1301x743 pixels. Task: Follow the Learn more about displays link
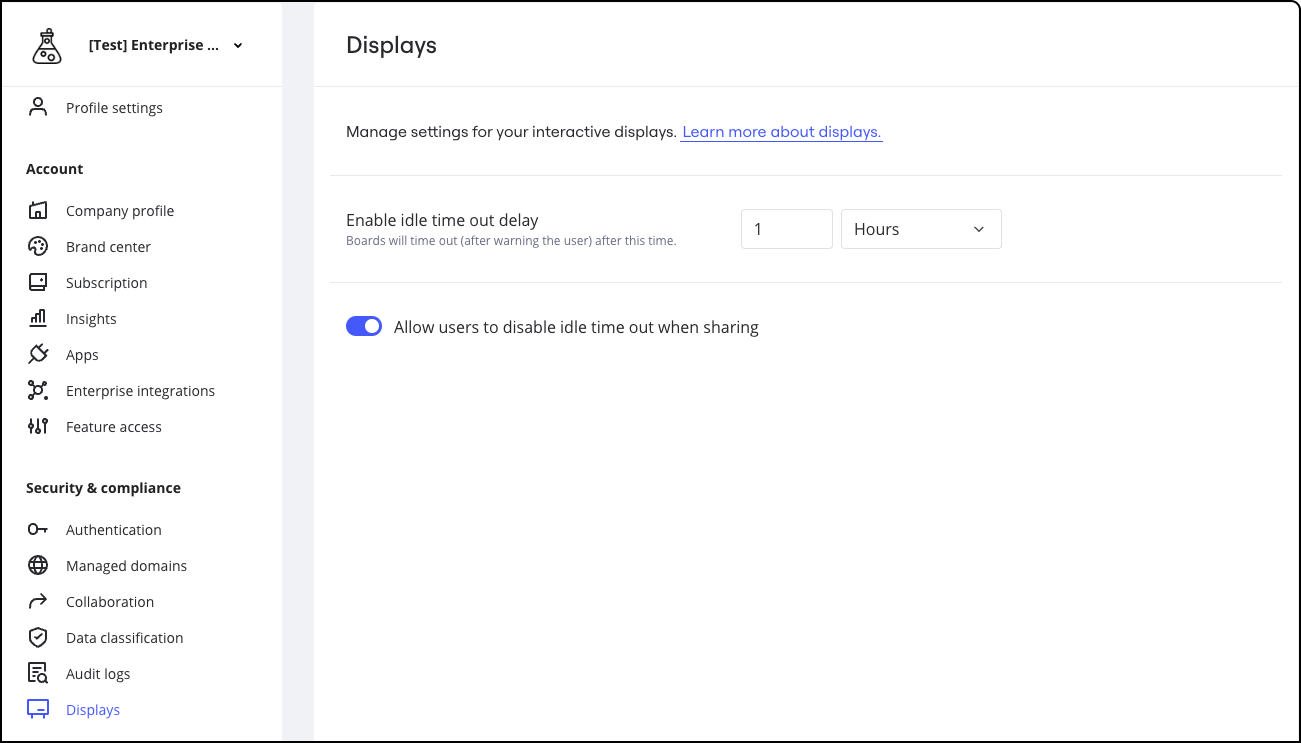point(781,132)
